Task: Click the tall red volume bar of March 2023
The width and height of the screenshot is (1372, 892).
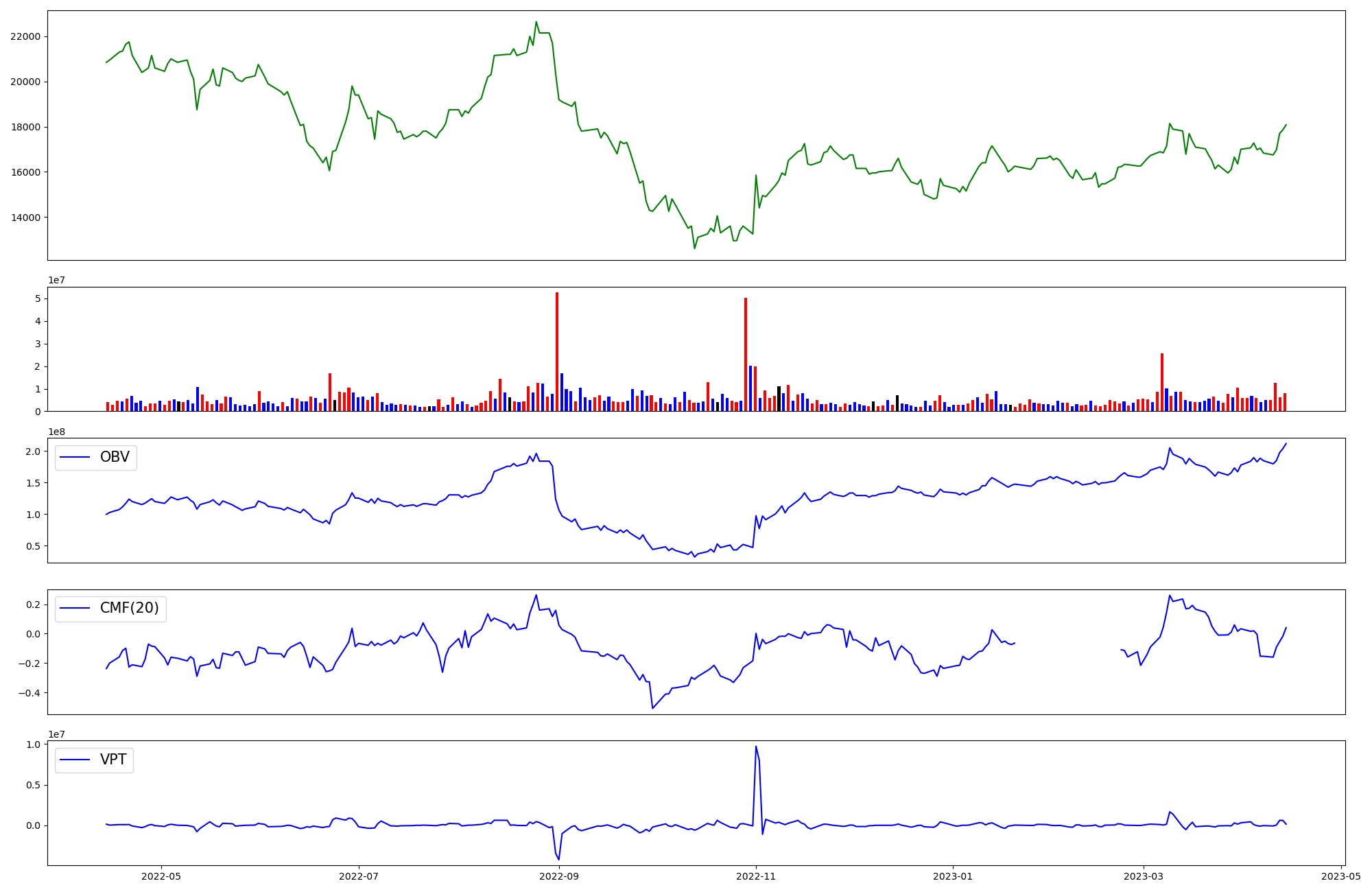Action: tap(1162, 382)
